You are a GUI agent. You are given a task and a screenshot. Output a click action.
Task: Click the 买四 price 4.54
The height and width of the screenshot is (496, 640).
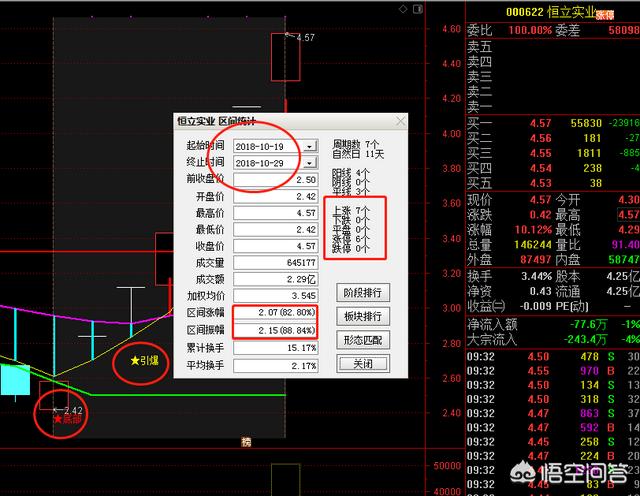[x=540, y=168]
